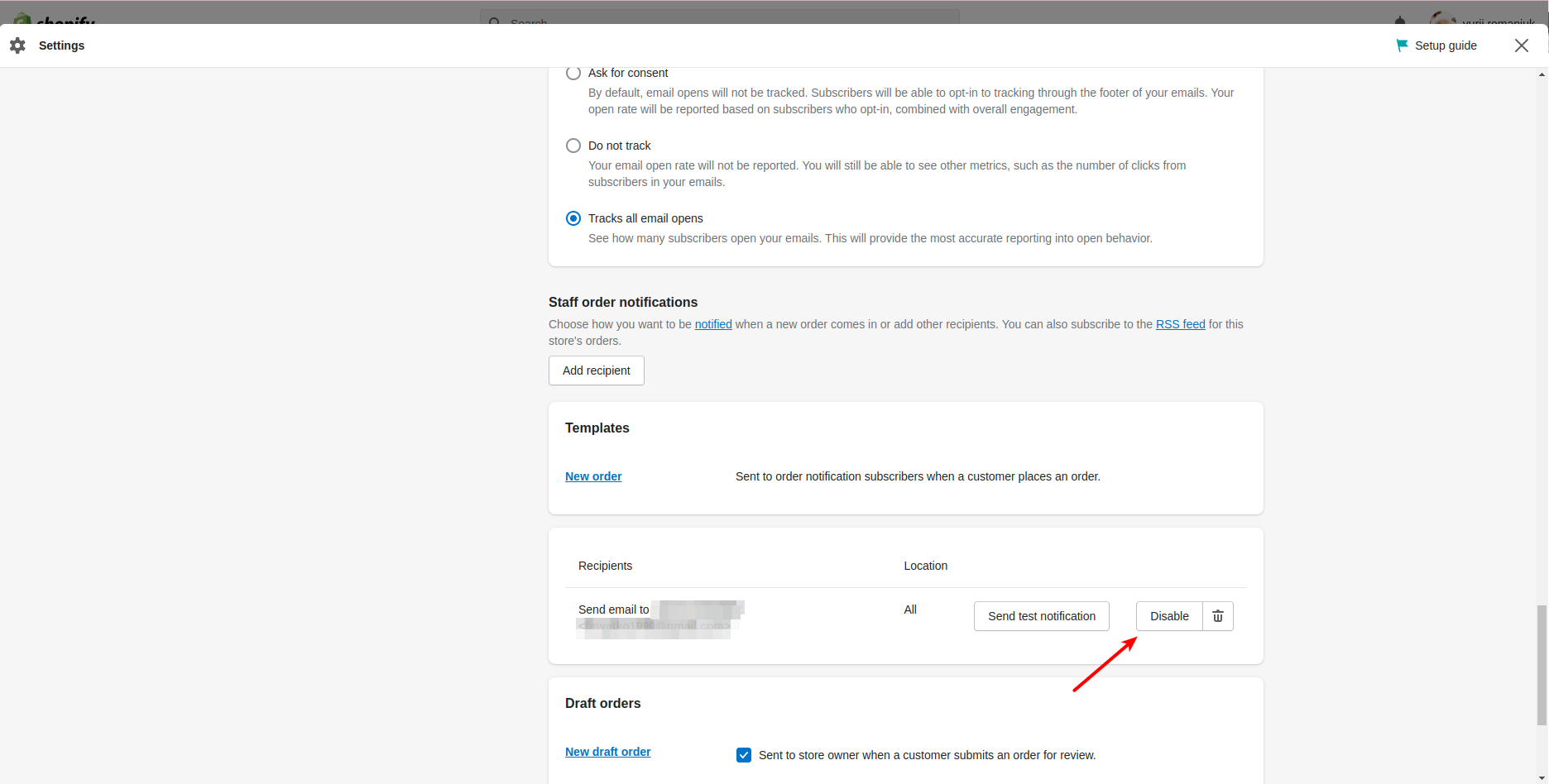Disable the staff email recipient
Image resolution: width=1549 pixels, height=784 pixels.
1168,616
